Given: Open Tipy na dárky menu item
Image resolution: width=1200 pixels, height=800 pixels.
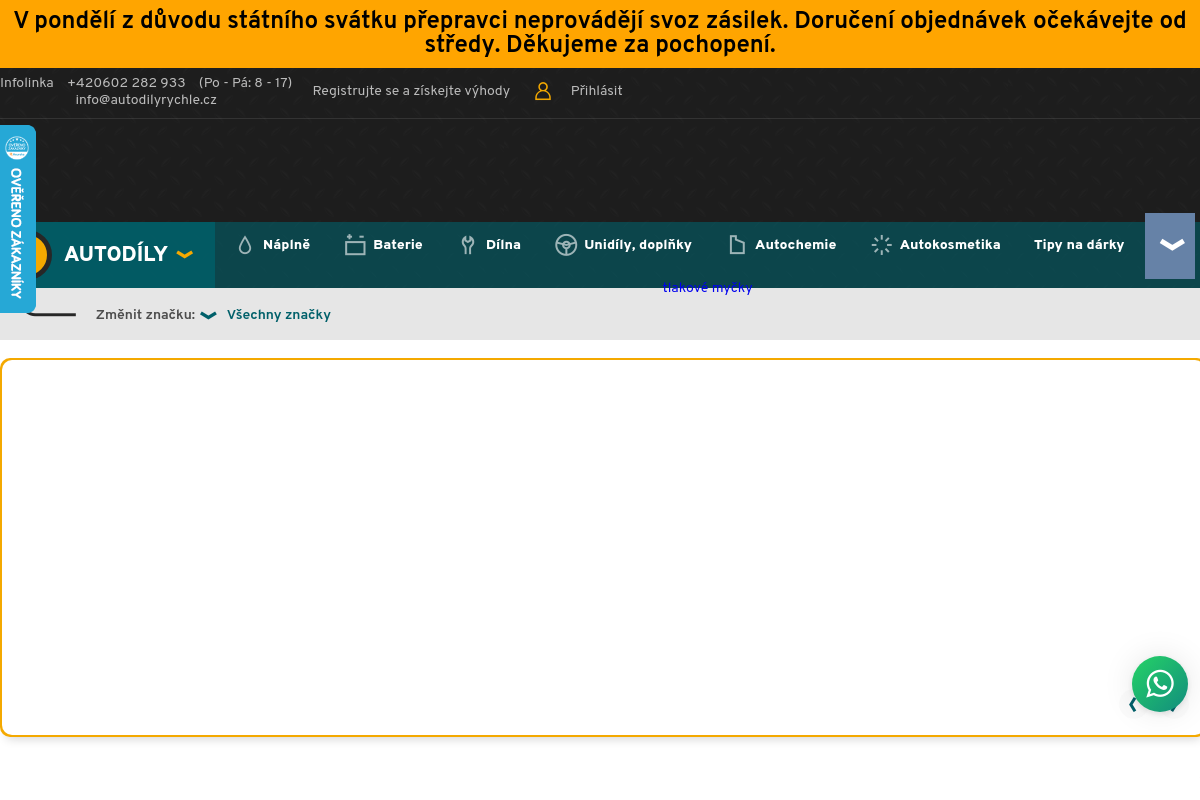Looking at the screenshot, I should point(1079,245).
